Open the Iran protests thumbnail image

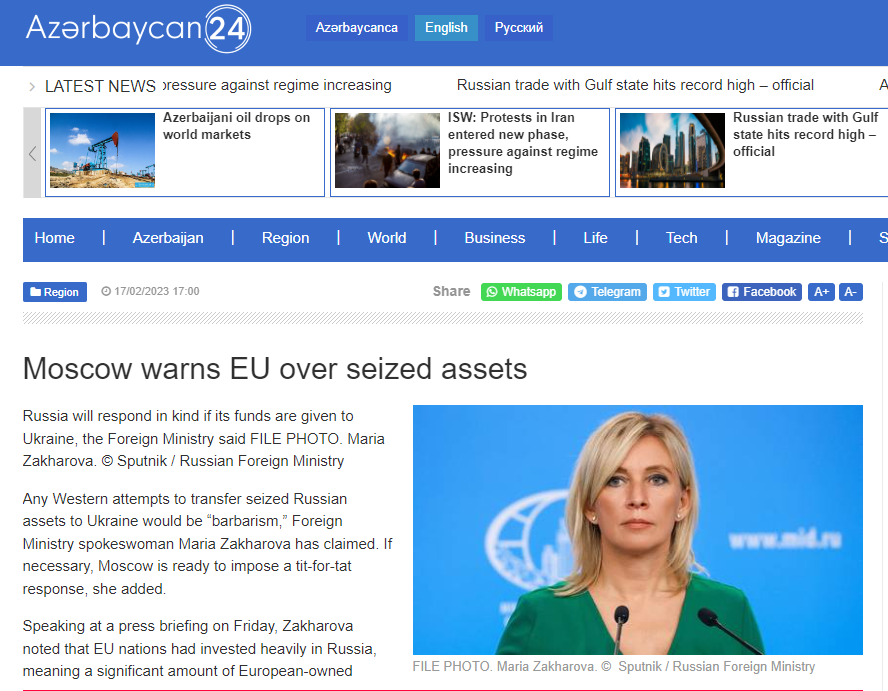[x=387, y=151]
